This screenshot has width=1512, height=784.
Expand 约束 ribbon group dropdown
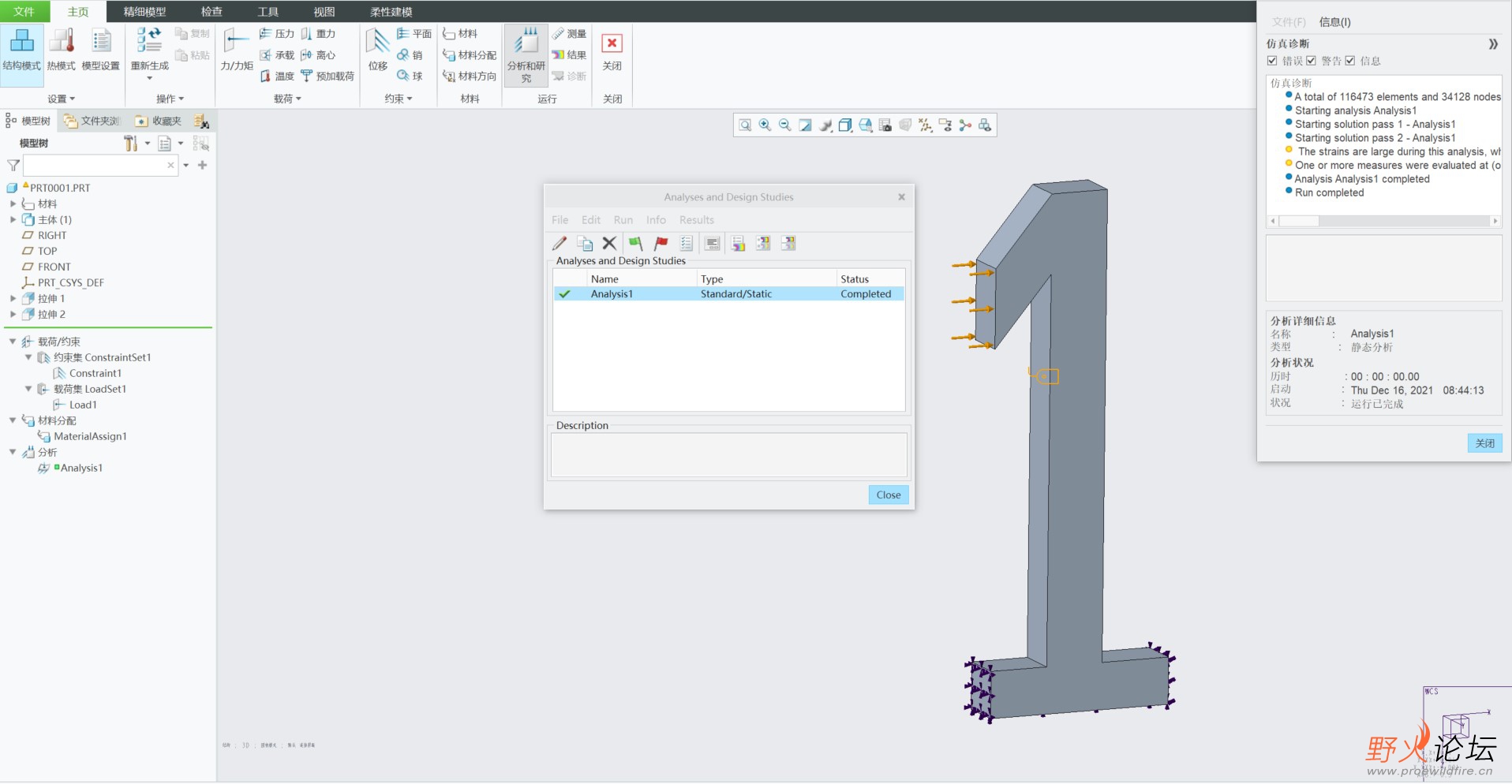click(x=399, y=99)
